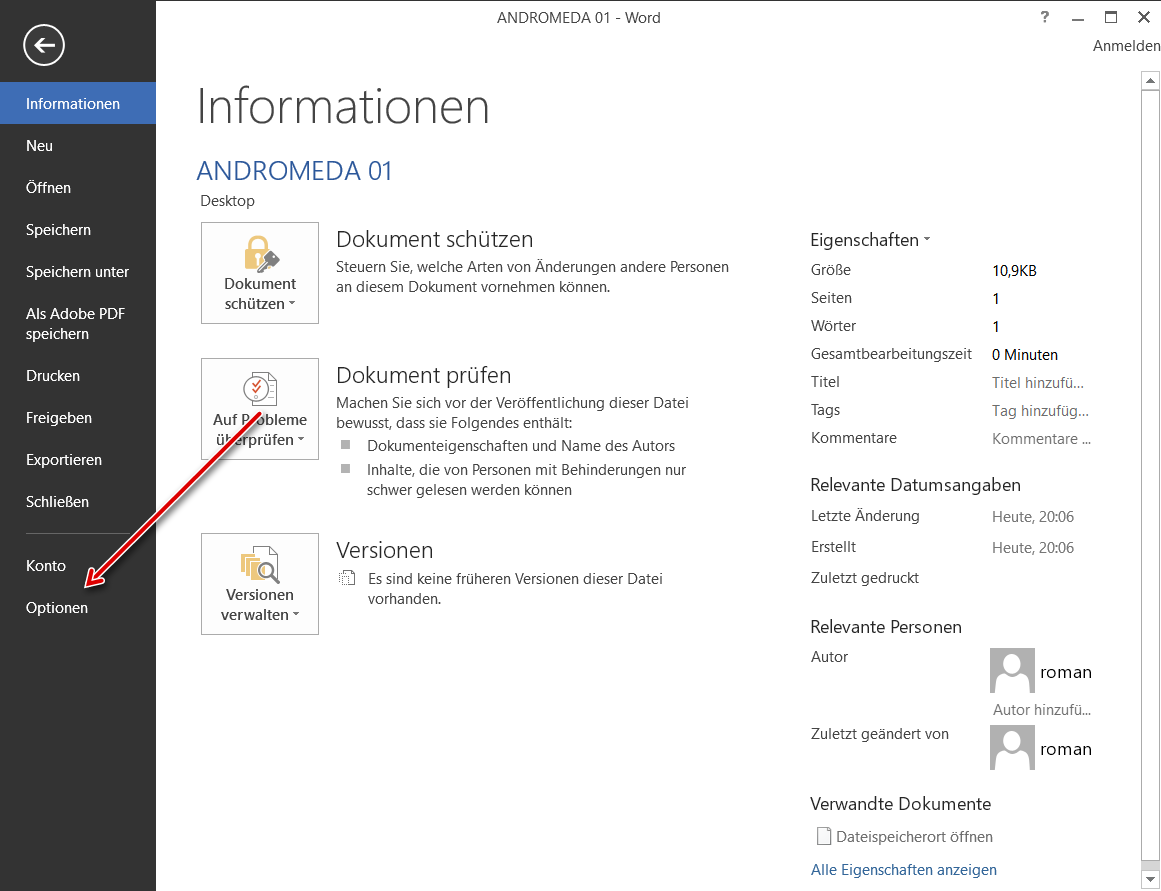
Task: Click the help question mark icon
Action: (1044, 17)
